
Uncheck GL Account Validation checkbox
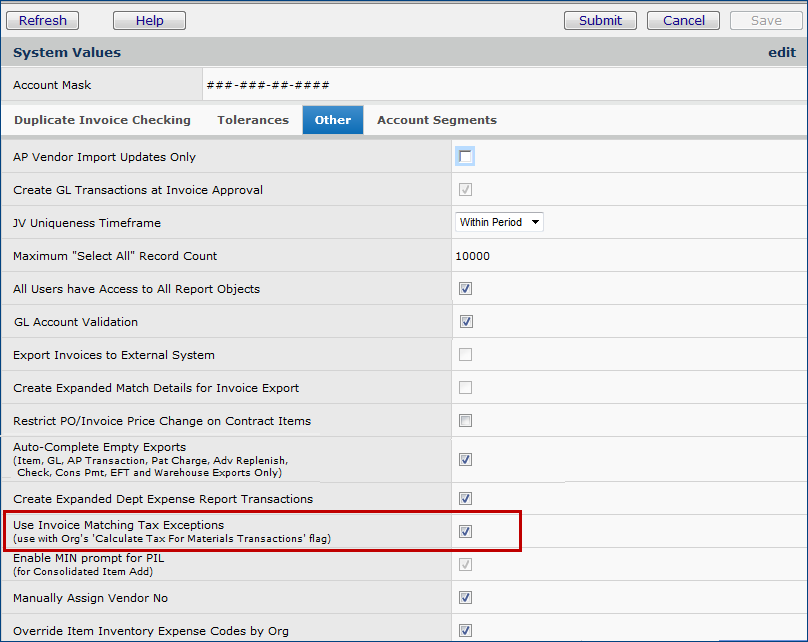coord(466,322)
